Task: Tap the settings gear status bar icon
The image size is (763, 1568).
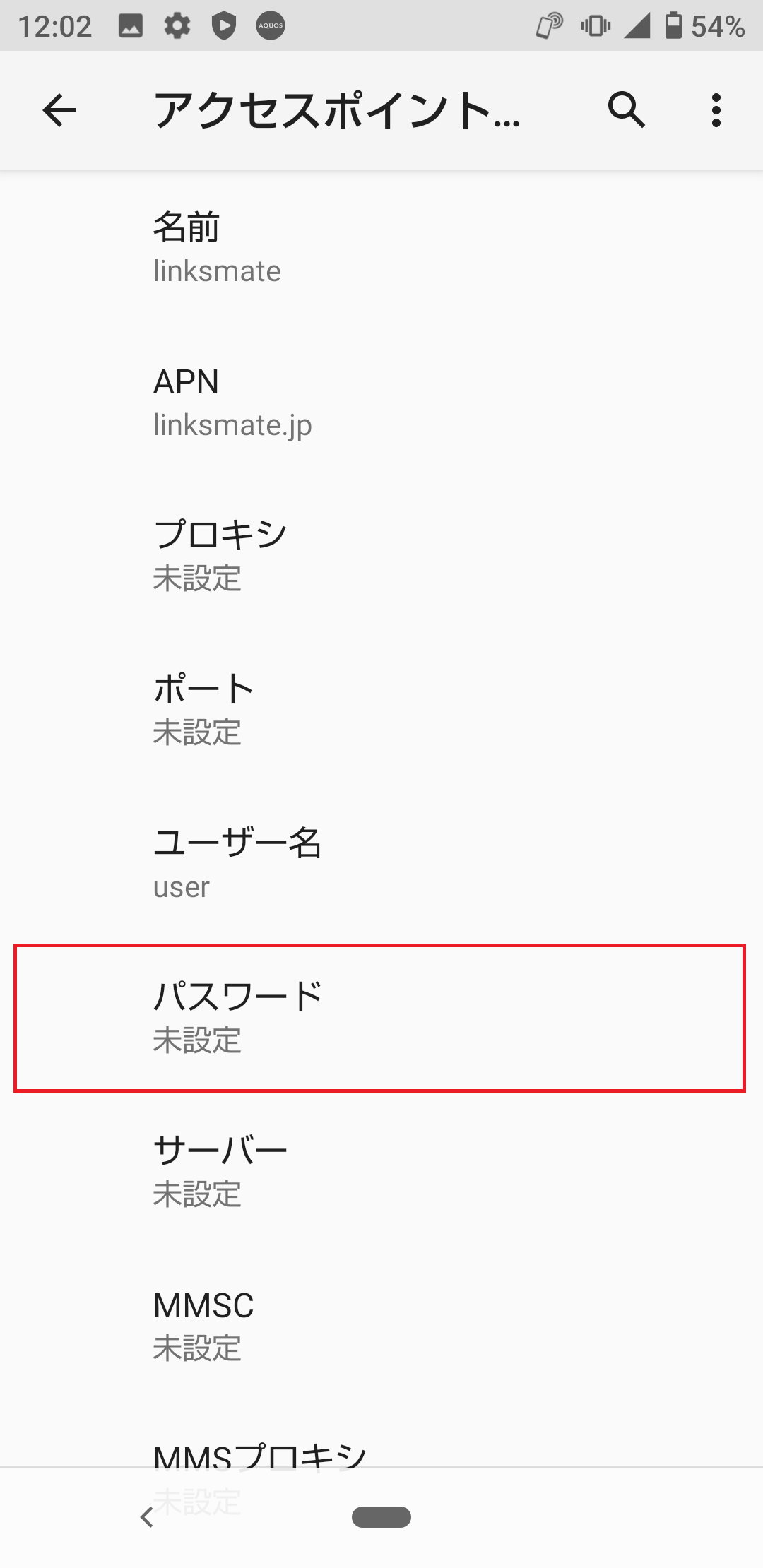Action: coord(177,26)
